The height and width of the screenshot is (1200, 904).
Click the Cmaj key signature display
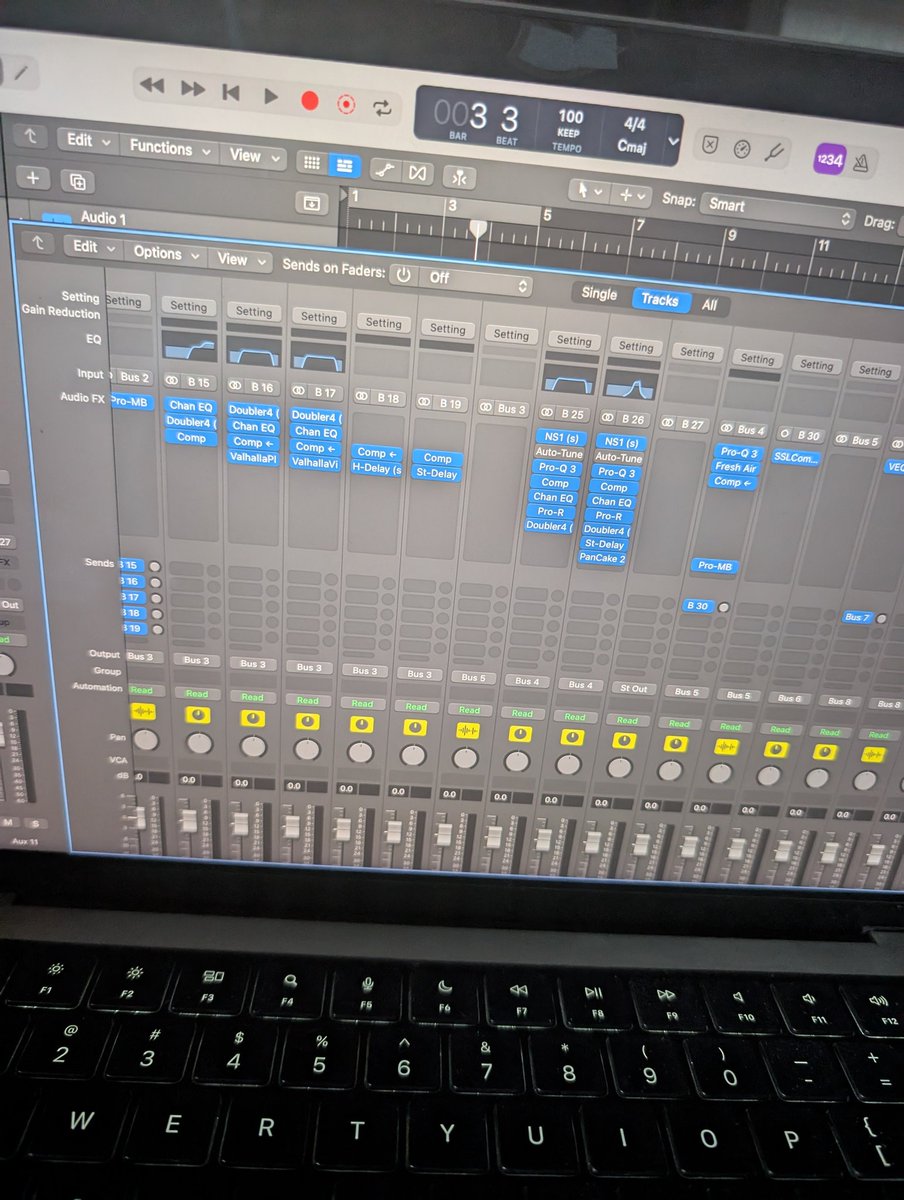tap(632, 147)
